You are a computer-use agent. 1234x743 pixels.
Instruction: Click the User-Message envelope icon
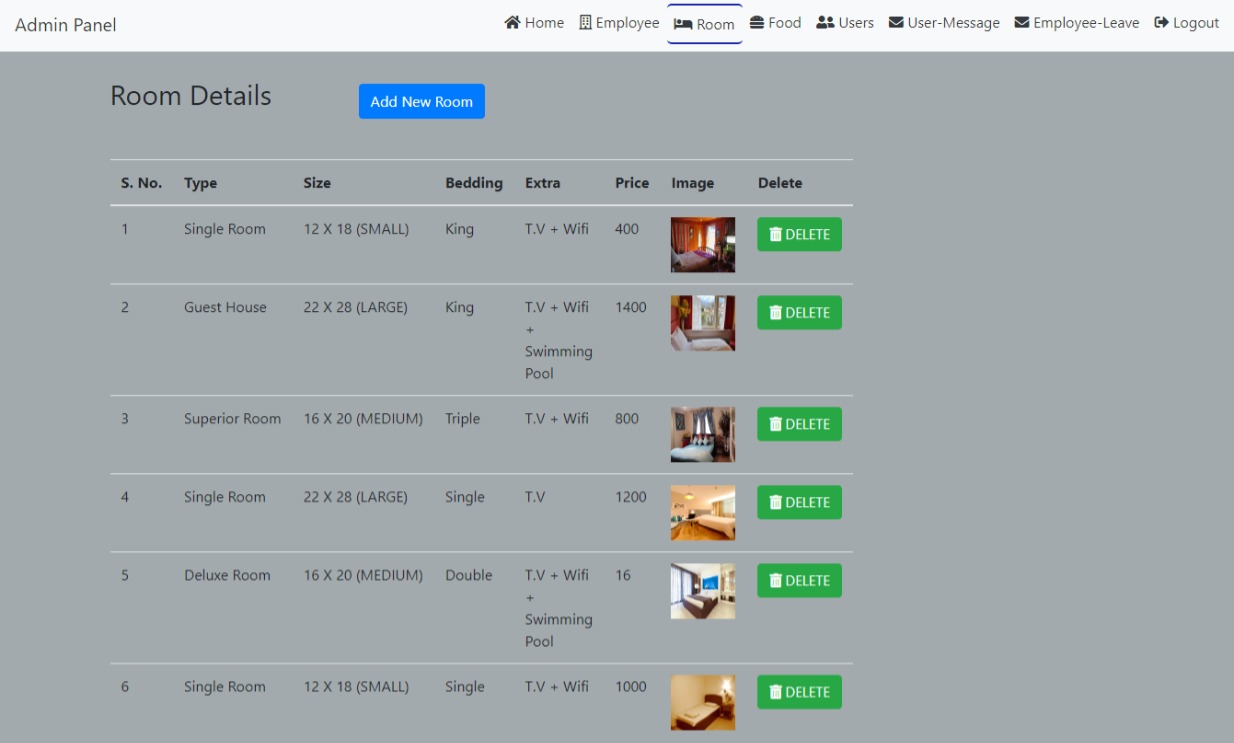click(896, 22)
